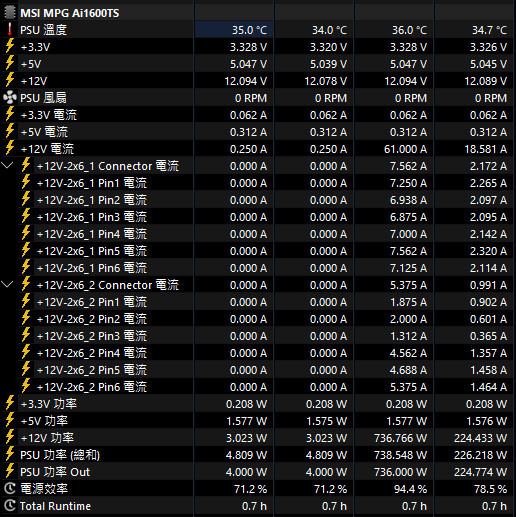Click the 4.562 A value in 2x6_2 Pin4 row
516x517 pixels.
(408, 353)
